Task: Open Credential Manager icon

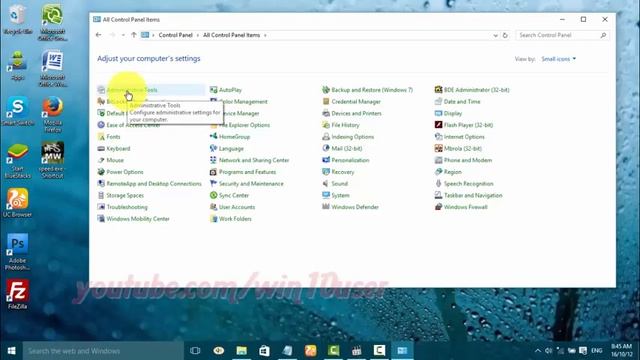Action: pos(326,102)
